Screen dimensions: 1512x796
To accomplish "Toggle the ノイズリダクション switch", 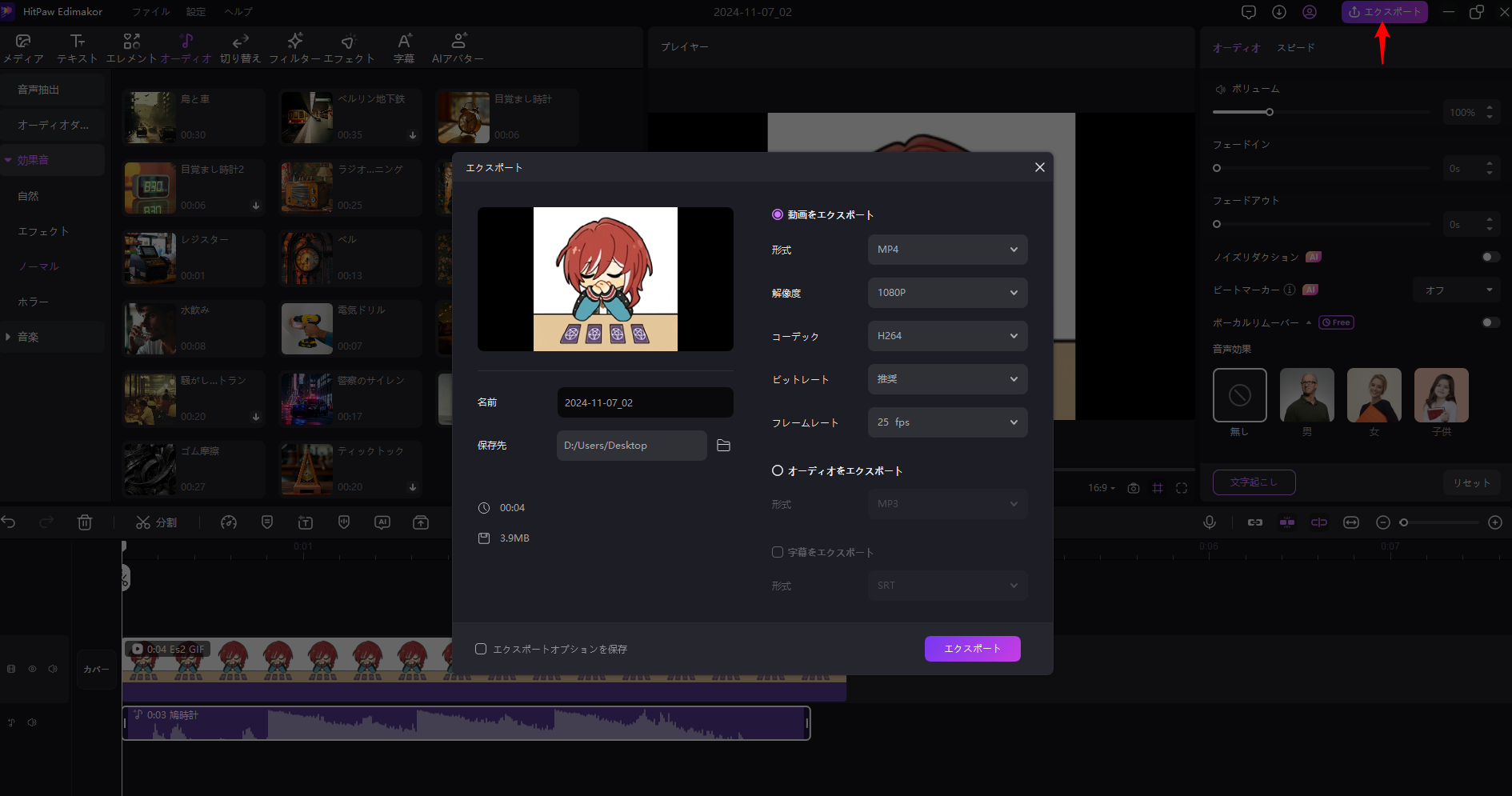I will coord(1490,257).
